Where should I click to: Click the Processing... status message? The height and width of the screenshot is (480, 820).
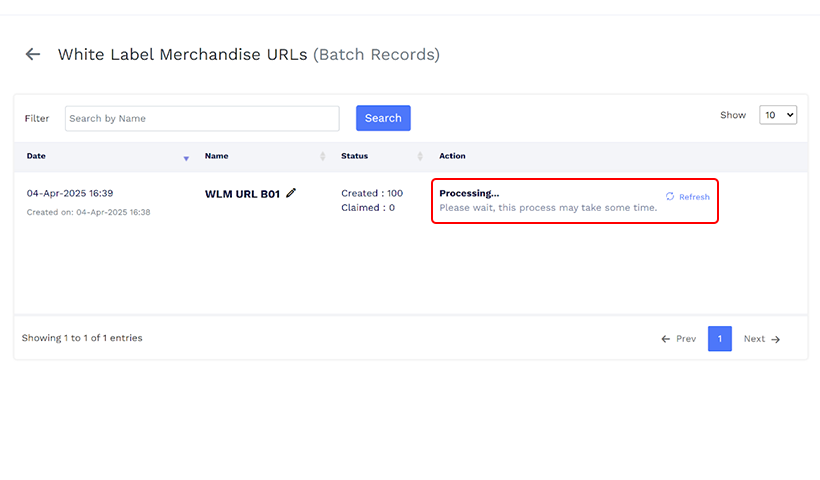coord(469,193)
